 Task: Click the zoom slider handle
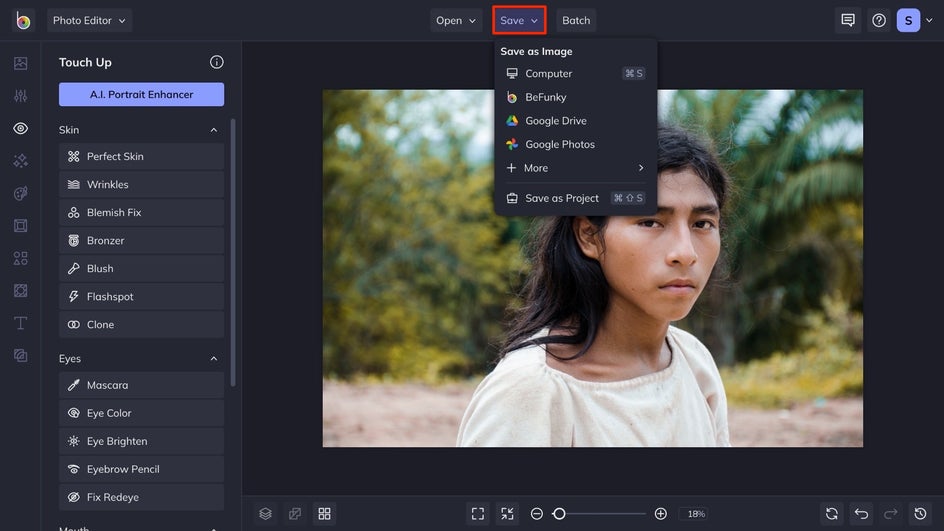[x=559, y=513]
